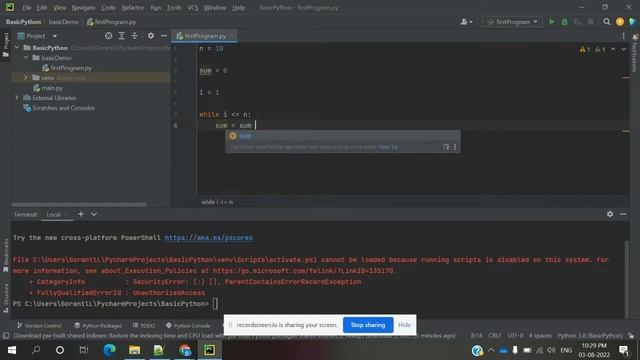Select opened file locate target icon
Image resolution: width=640 pixels, height=360 pixels.
(x=108, y=36)
